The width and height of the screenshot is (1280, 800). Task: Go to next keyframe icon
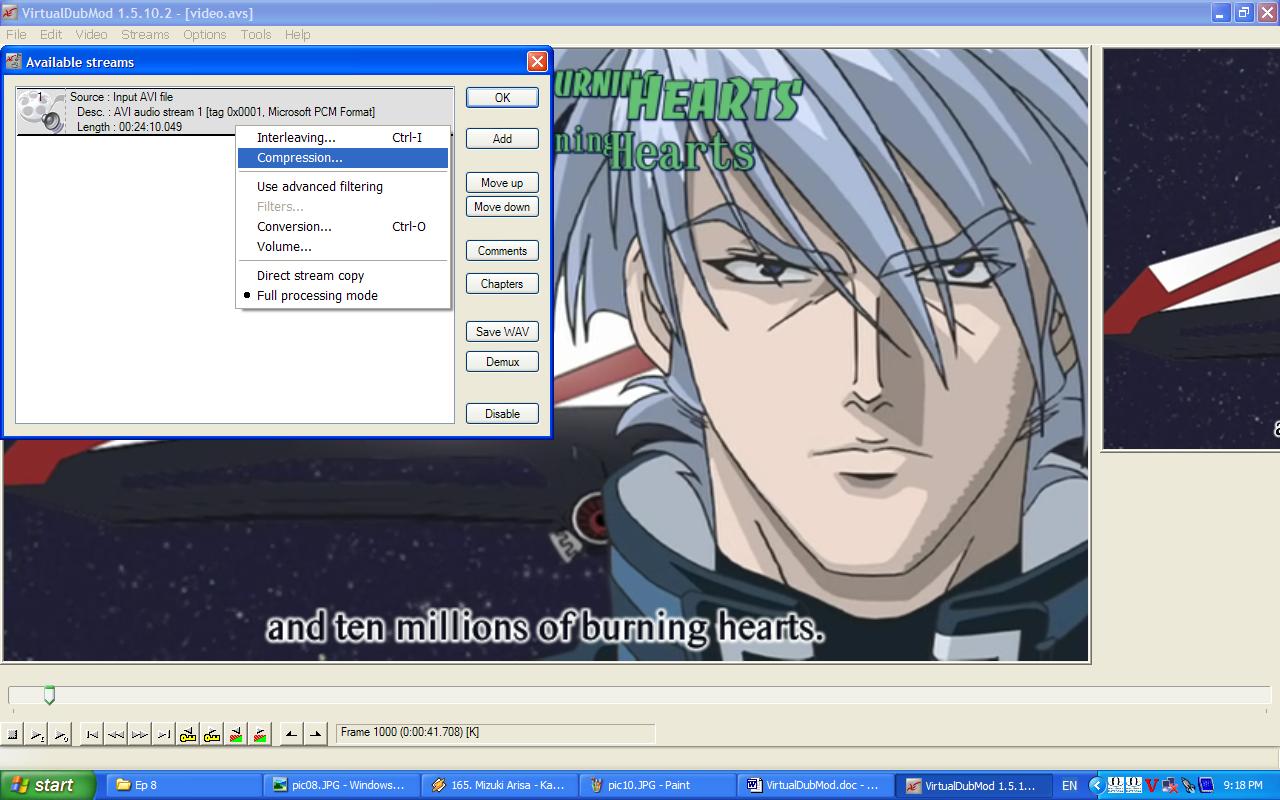[212, 735]
